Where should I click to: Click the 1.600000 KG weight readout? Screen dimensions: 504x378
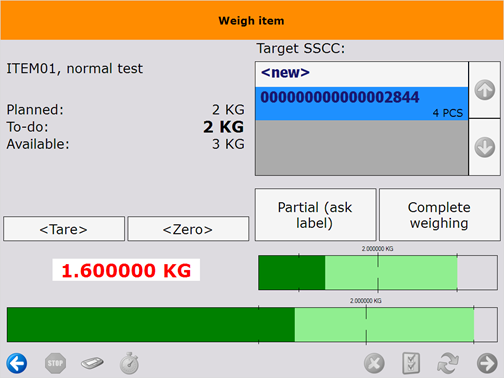coord(126,270)
